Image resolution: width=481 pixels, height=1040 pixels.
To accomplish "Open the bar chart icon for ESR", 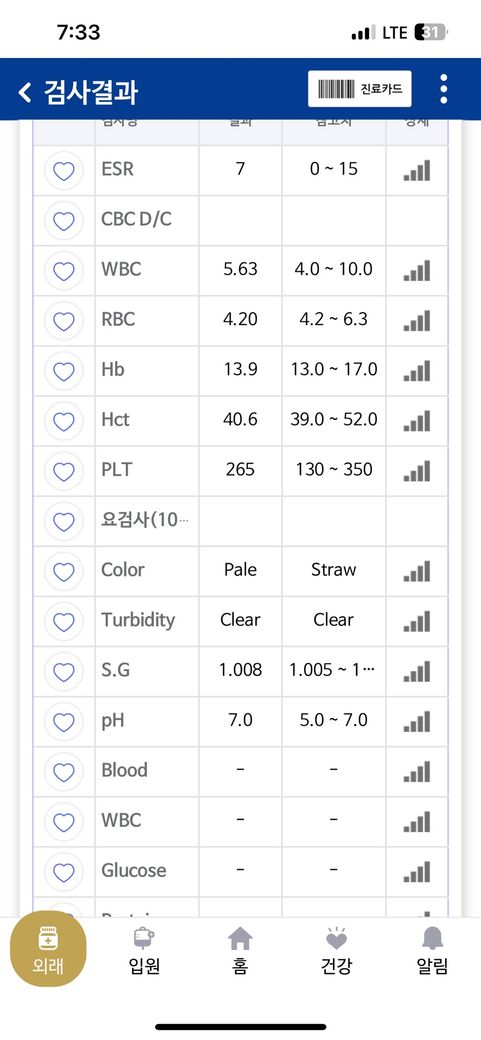I will [x=417, y=170].
